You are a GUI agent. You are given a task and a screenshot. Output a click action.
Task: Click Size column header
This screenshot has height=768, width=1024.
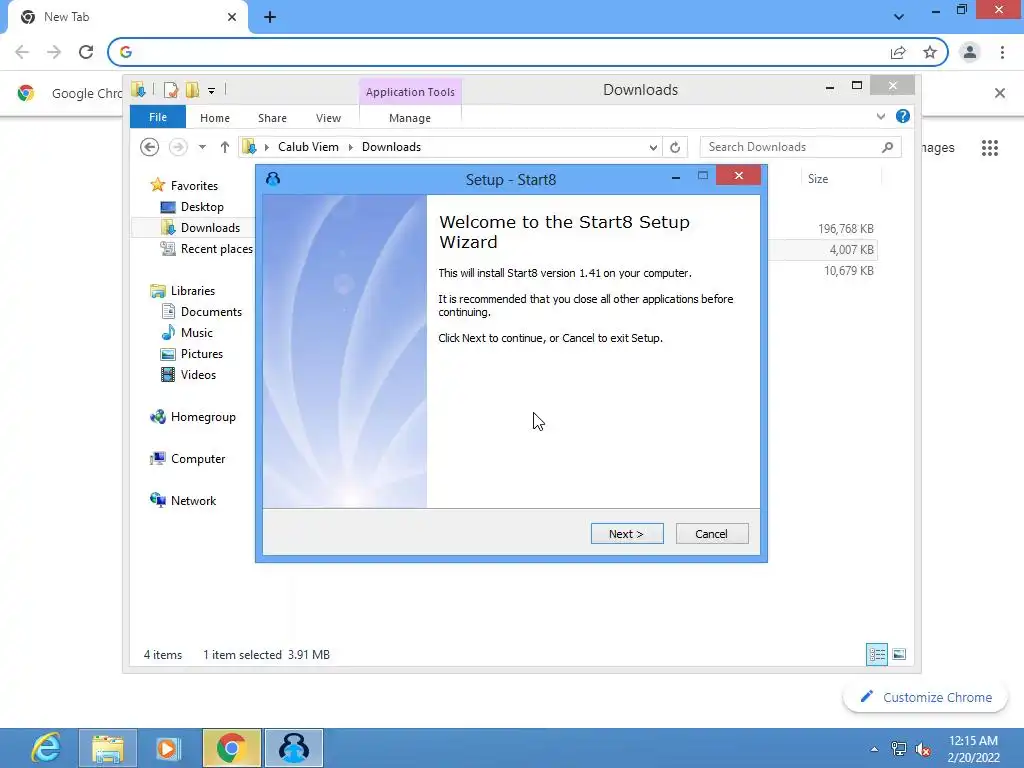point(841,179)
